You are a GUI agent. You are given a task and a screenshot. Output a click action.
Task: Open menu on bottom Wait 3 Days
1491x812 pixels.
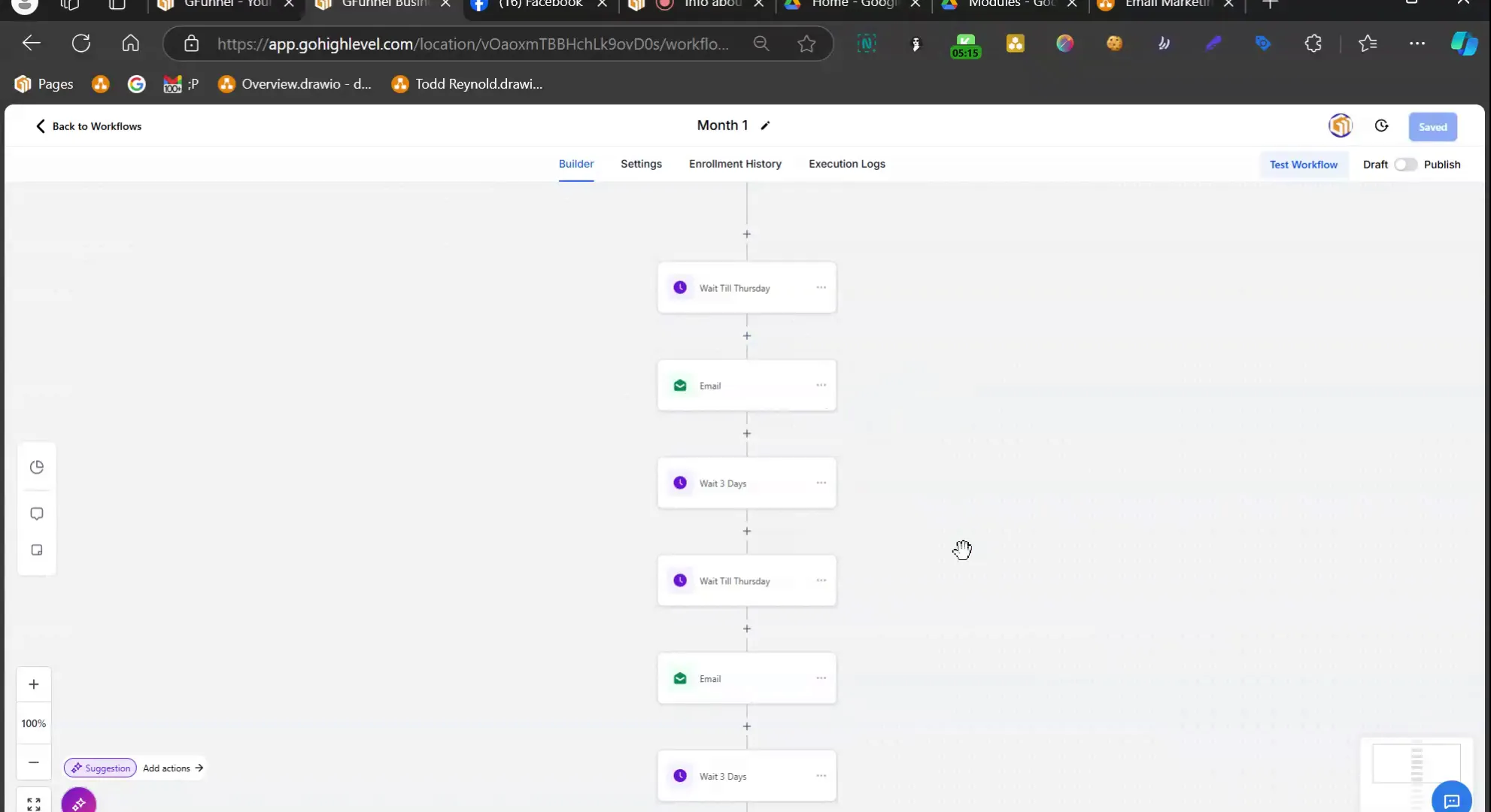pos(821,777)
